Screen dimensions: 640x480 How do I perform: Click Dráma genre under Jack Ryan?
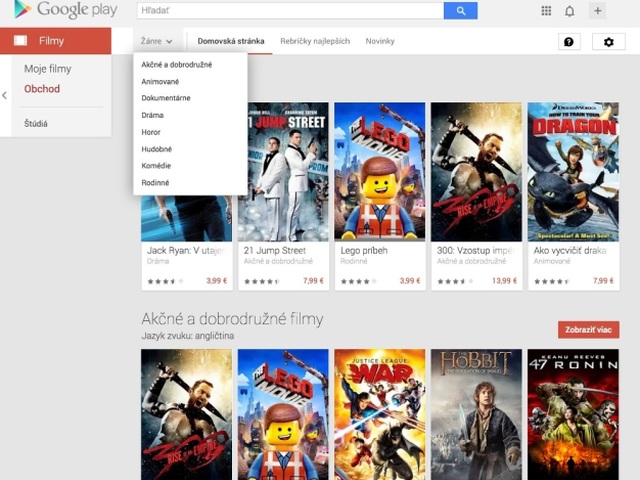(x=158, y=261)
